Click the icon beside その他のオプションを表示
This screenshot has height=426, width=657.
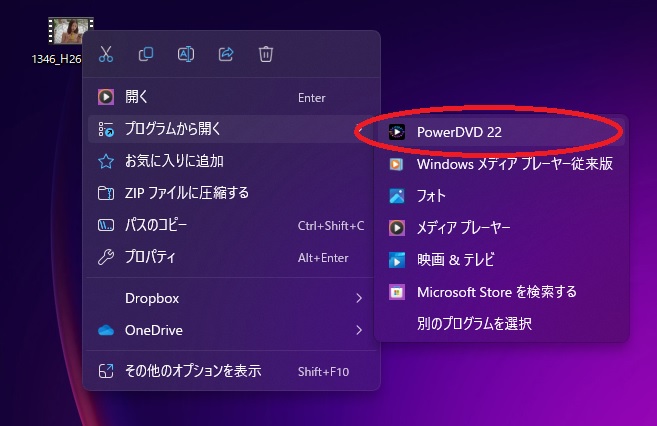pos(106,371)
